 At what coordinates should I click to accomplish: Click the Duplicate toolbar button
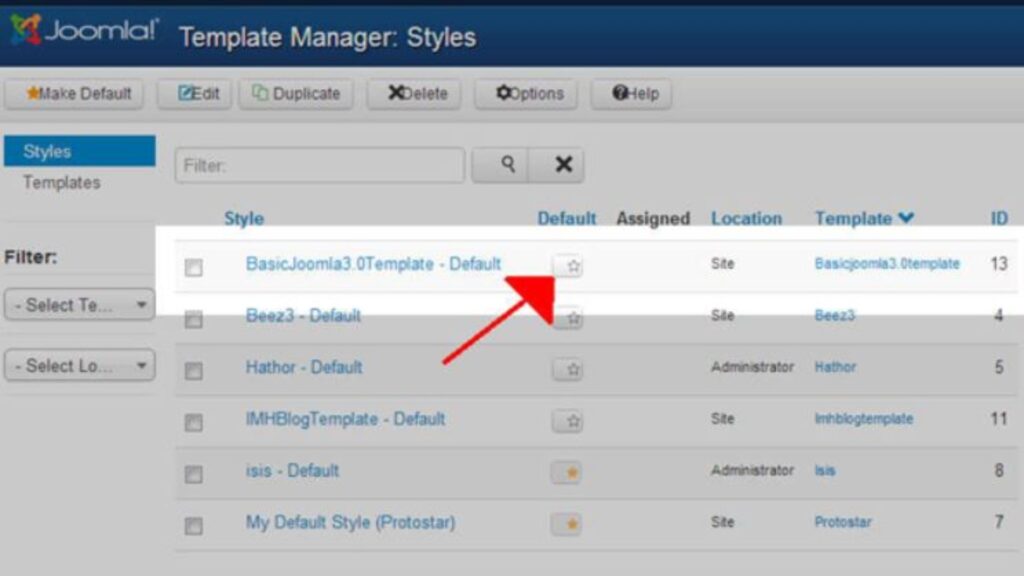[296, 93]
